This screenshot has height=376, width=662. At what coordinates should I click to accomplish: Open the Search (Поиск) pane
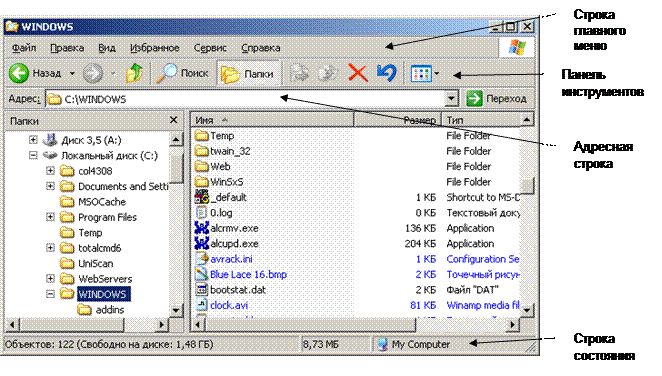click(182, 73)
